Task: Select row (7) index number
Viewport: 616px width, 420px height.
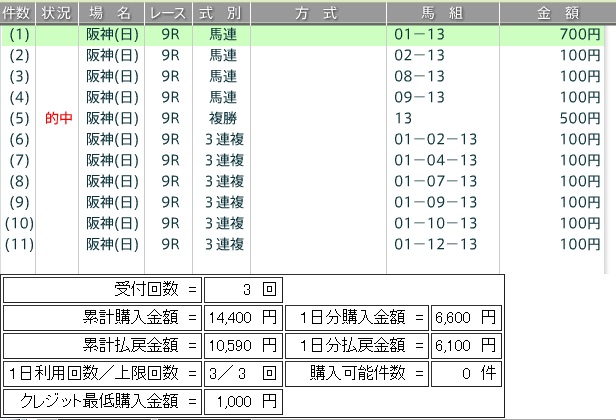Action: click(x=19, y=160)
